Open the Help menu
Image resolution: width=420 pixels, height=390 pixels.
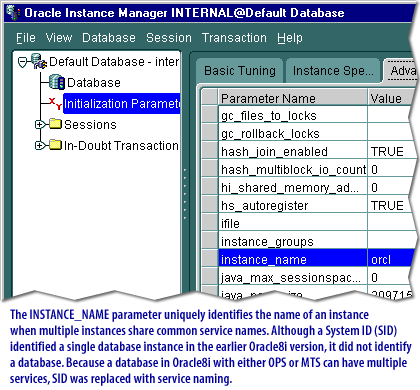pyautogui.click(x=290, y=38)
